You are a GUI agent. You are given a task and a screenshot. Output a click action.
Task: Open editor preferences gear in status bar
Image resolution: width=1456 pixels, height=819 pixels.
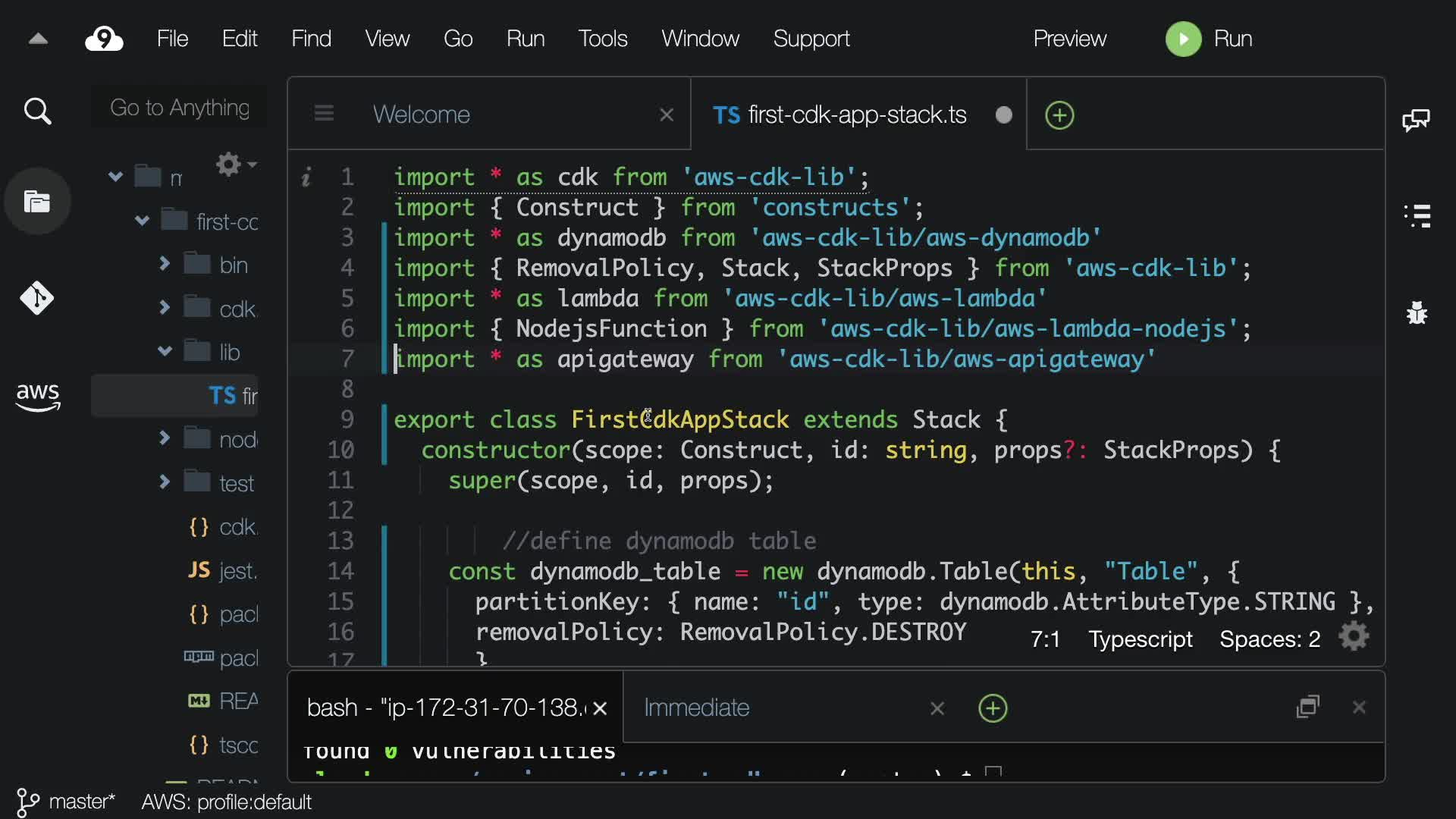tap(1354, 637)
